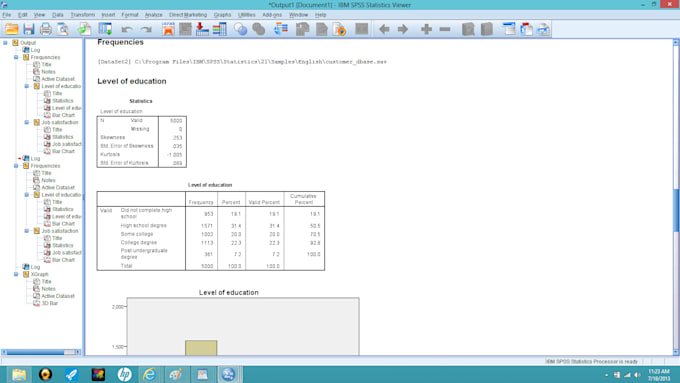Click the Export output toolbar icon

84,29
